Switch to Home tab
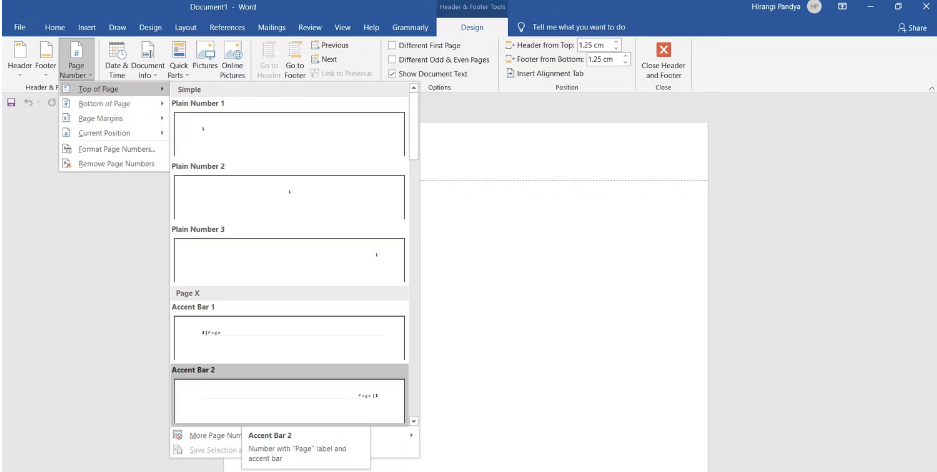 point(55,27)
